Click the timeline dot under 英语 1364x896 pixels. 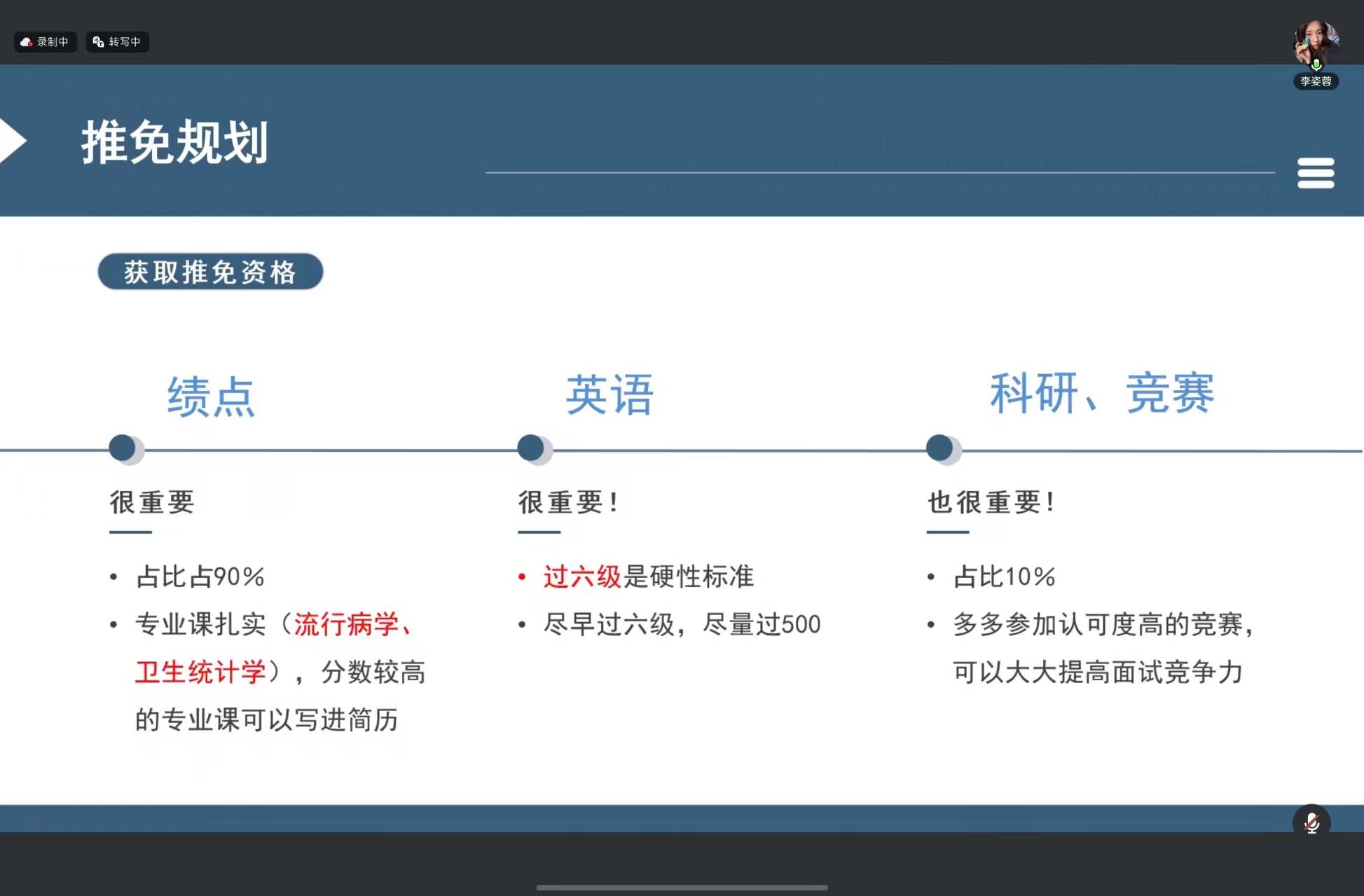532,448
